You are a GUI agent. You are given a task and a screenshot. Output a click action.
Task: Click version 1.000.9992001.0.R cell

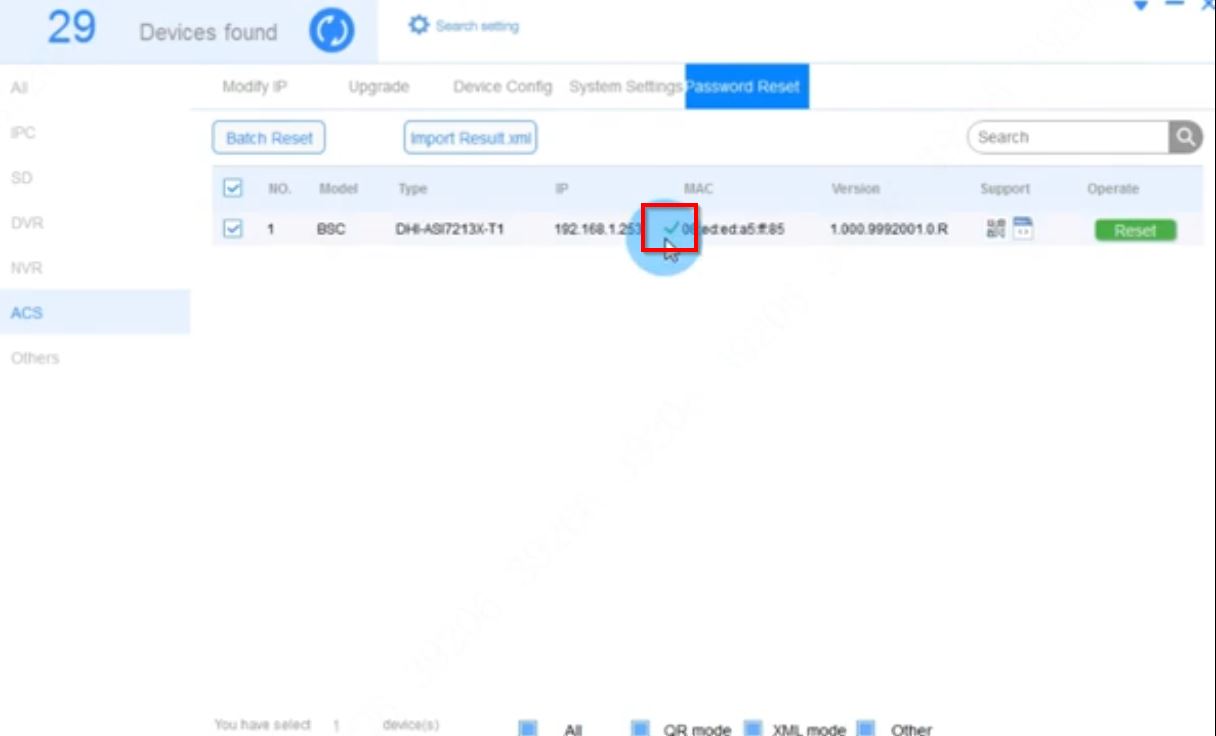pos(889,229)
